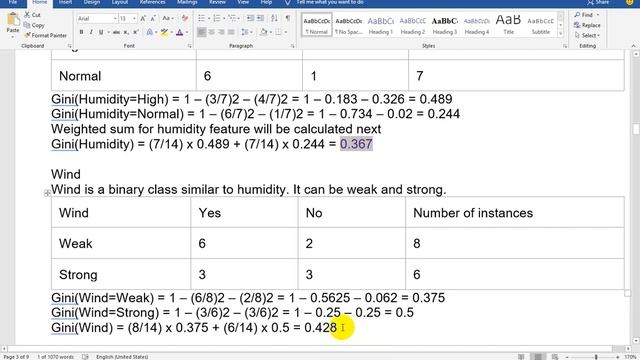Click the Paste clipboard icon
Image resolution: width=640 pixels, height=360 pixels.
13,20
